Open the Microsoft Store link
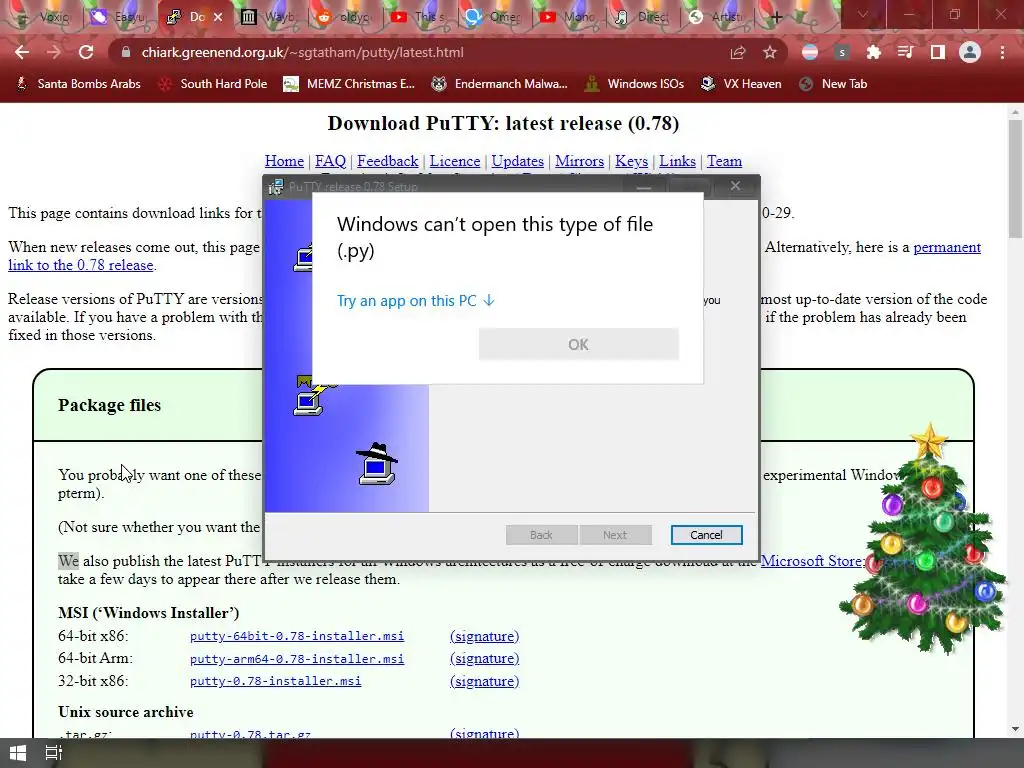This screenshot has width=1024, height=768. tap(810, 560)
